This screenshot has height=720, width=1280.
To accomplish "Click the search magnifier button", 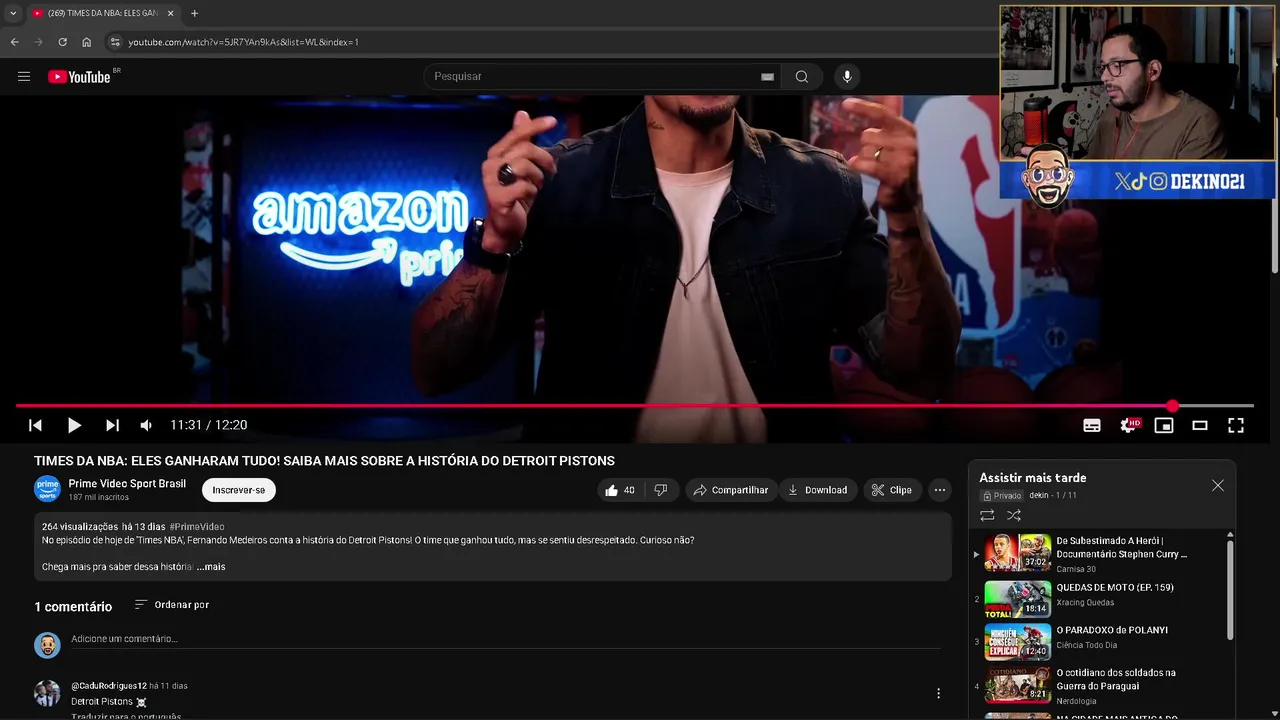I will (802, 77).
